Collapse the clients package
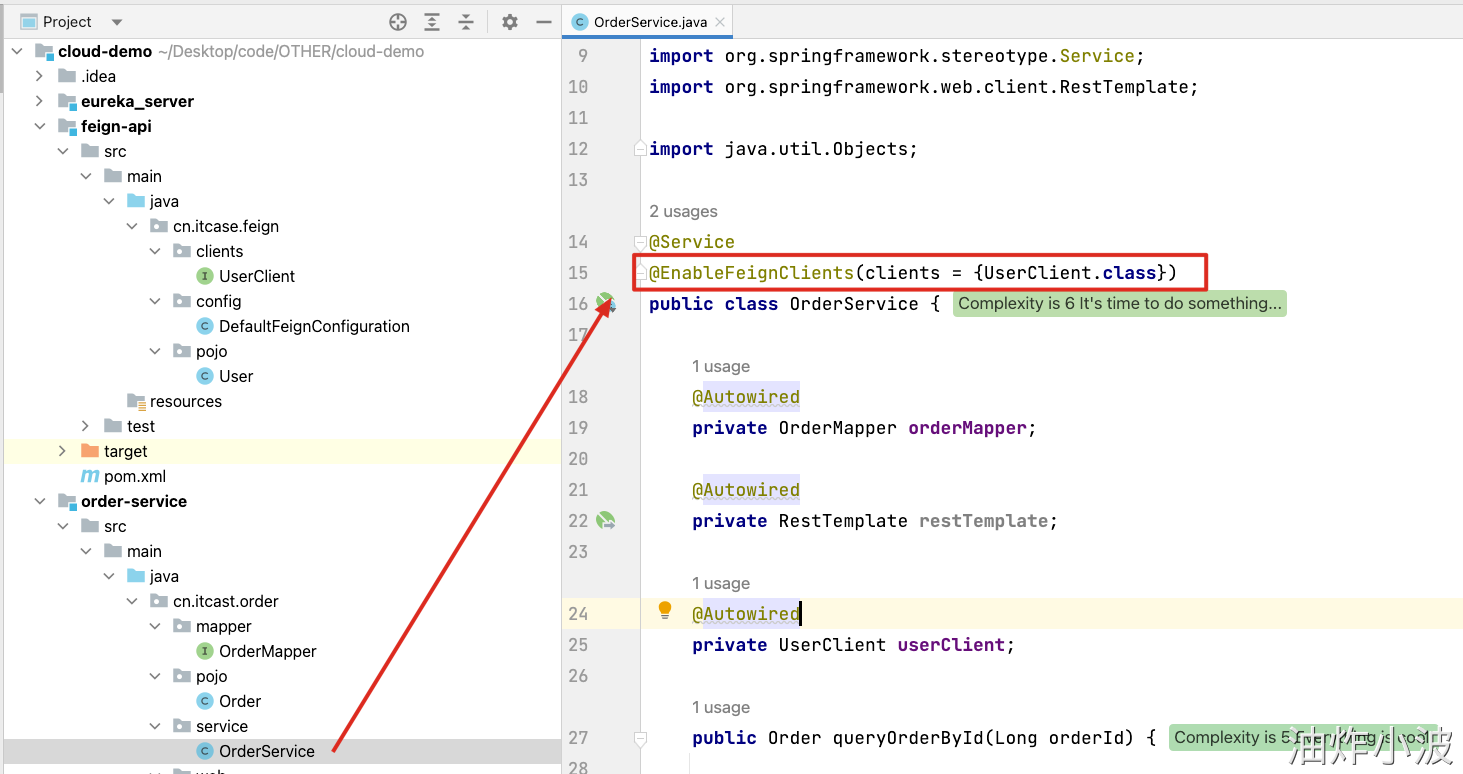This screenshot has width=1463, height=774. tap(155, 251)
